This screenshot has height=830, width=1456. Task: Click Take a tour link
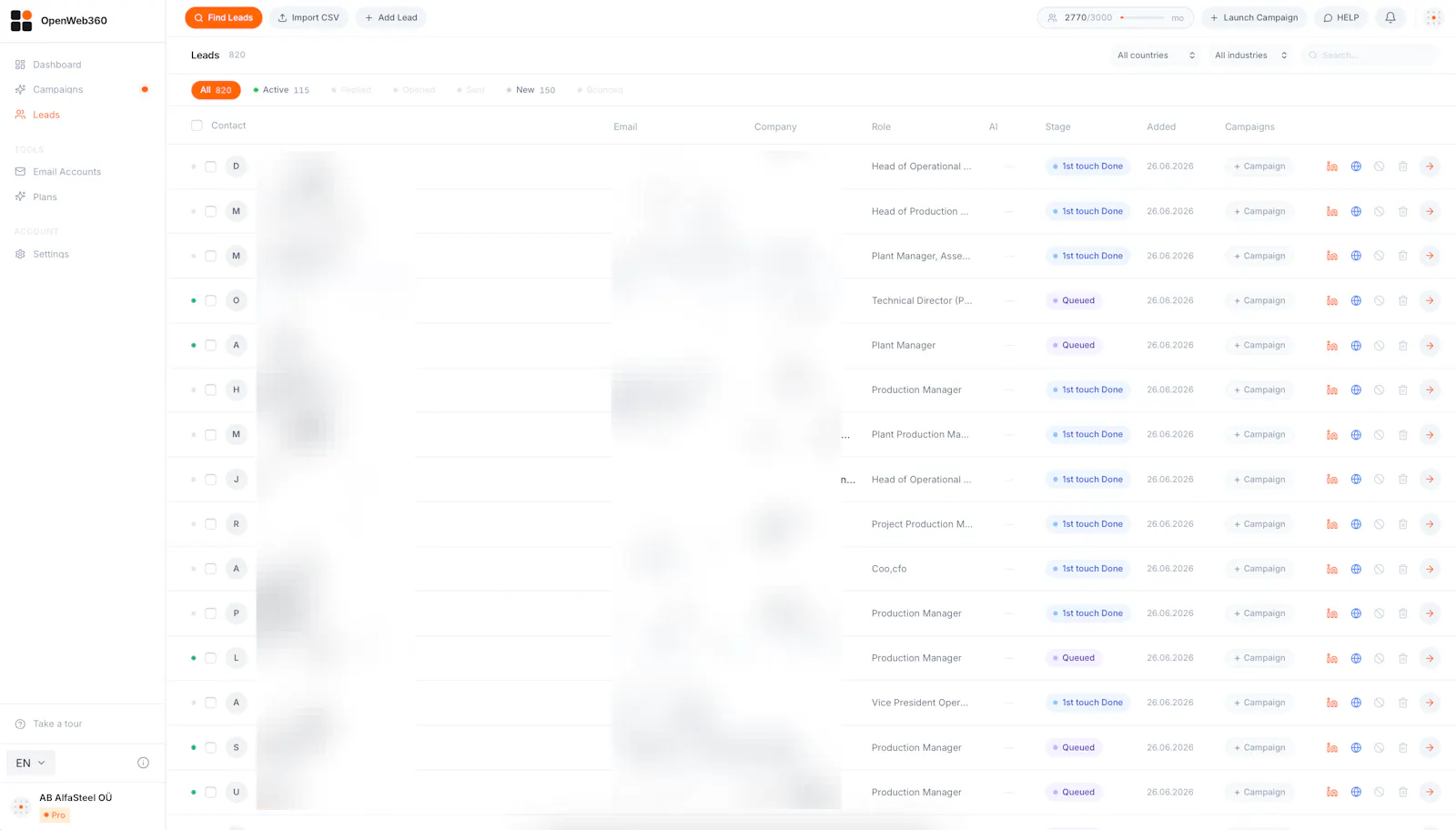click(x=57, y=724)
